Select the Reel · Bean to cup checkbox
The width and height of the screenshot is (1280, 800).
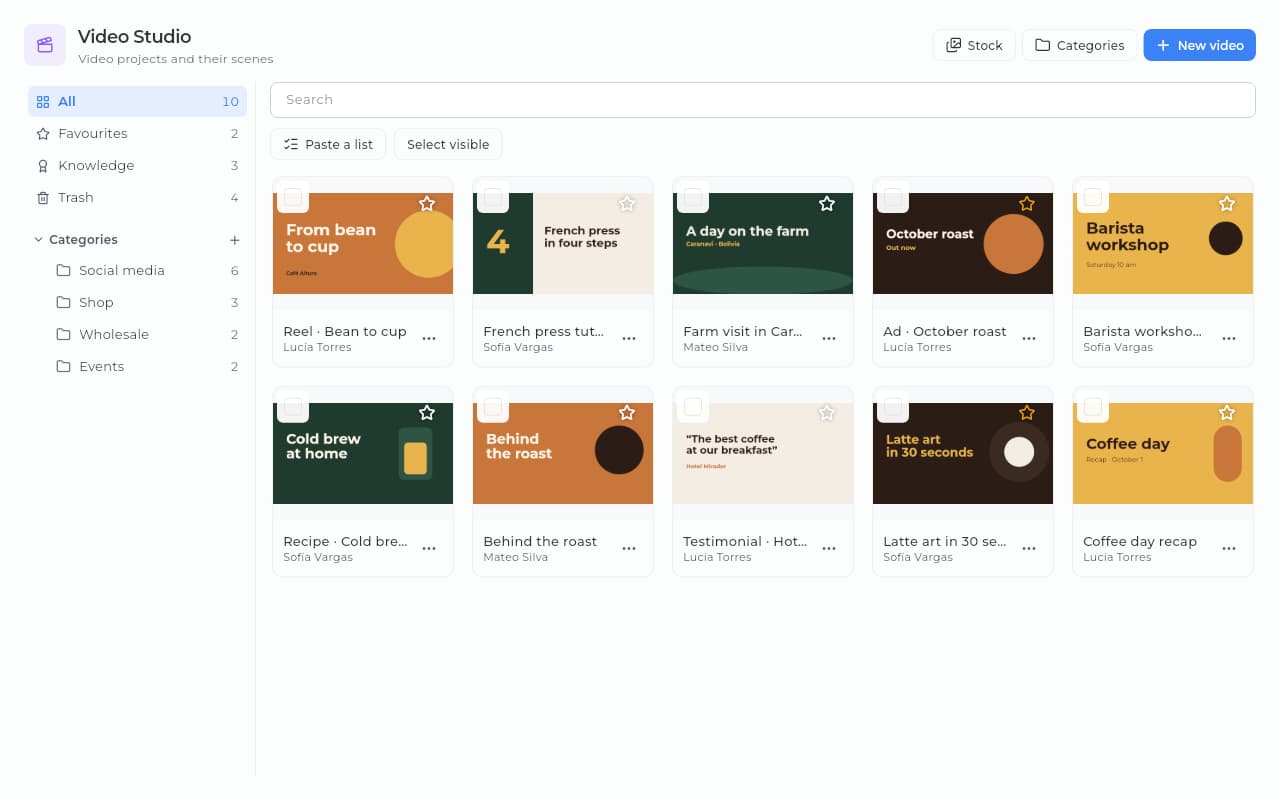coord(293,197)
